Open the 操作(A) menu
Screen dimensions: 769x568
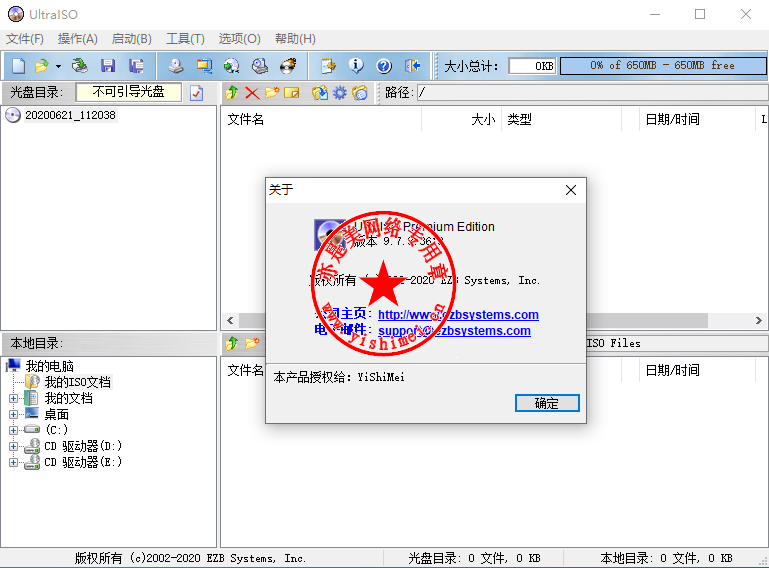point(77,39)
